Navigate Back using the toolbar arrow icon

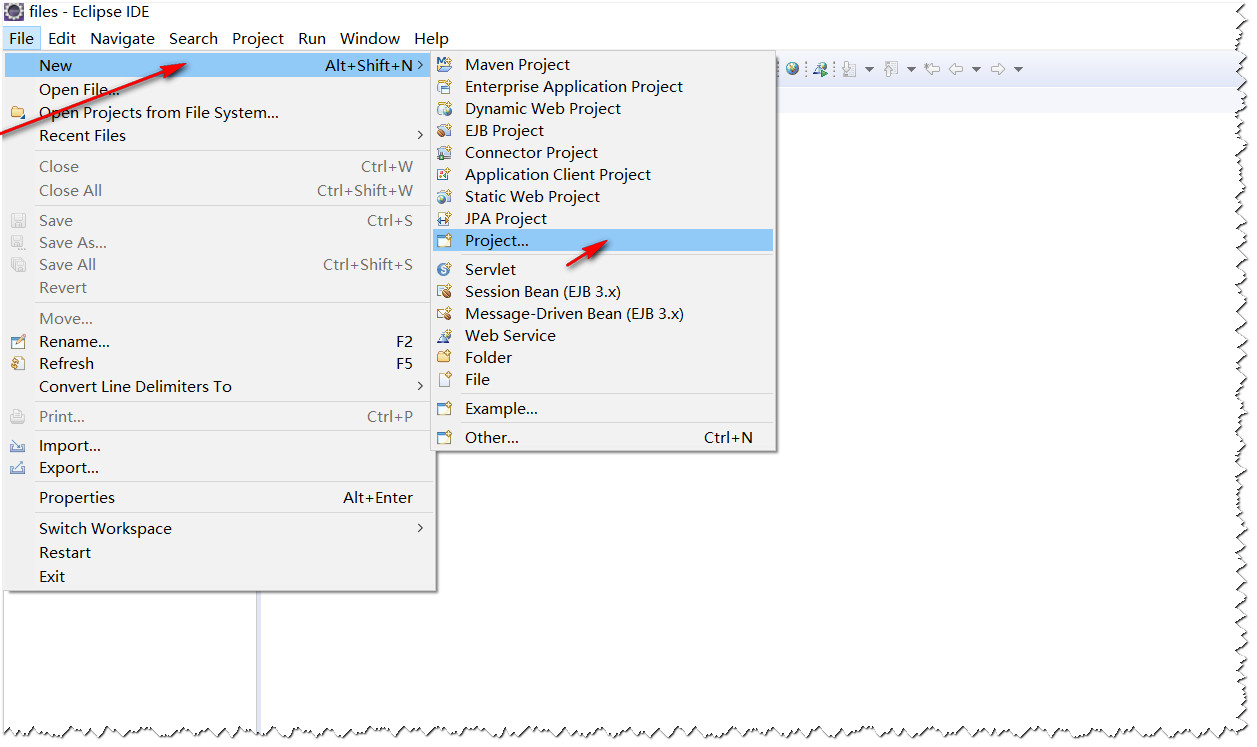point(956,68)
